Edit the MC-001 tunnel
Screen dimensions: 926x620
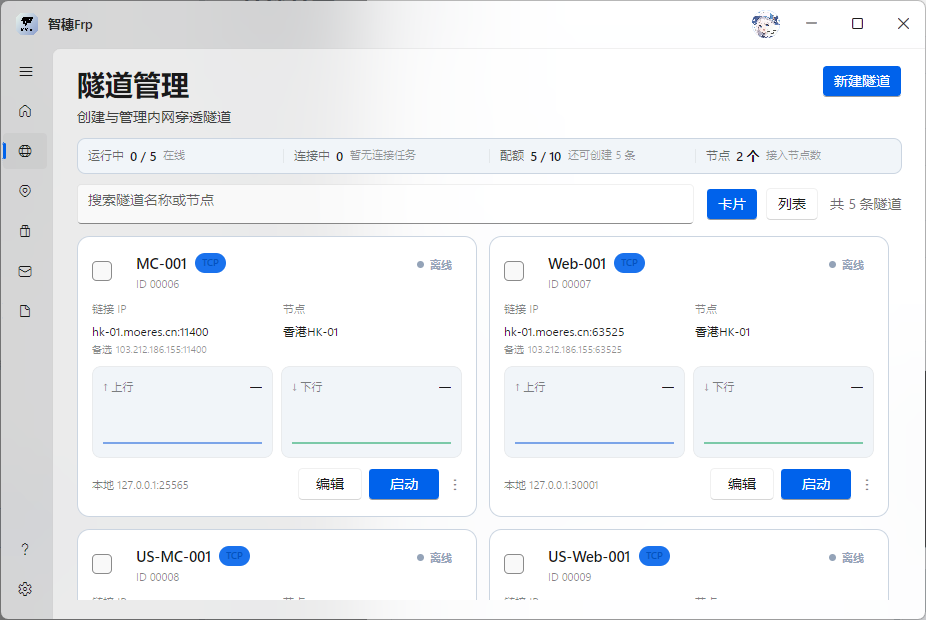[330, 484]
